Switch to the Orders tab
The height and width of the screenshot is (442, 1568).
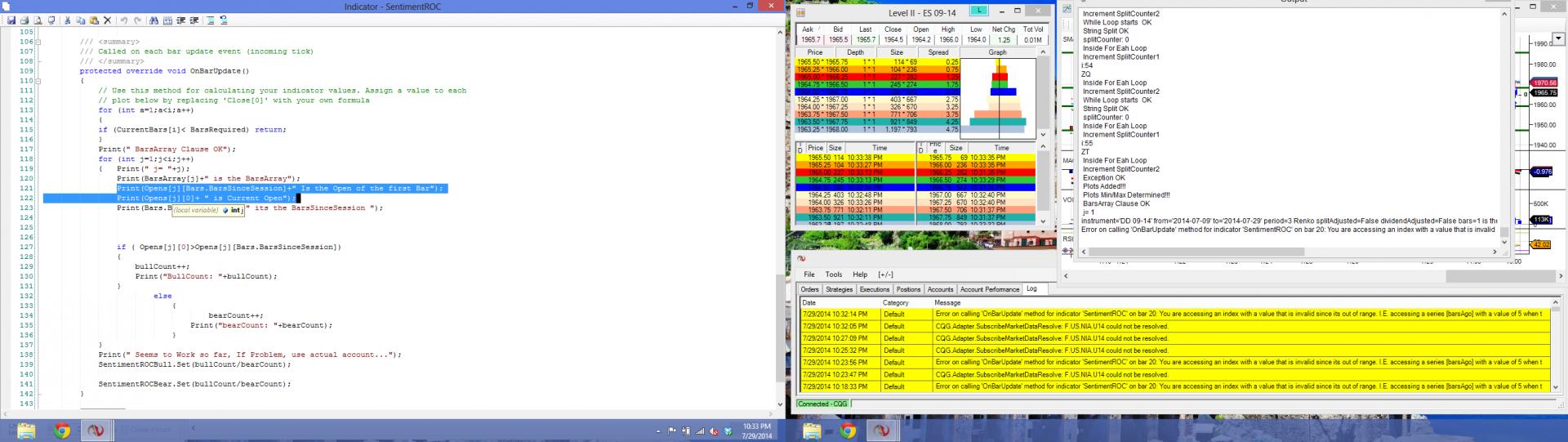point(809,289)
